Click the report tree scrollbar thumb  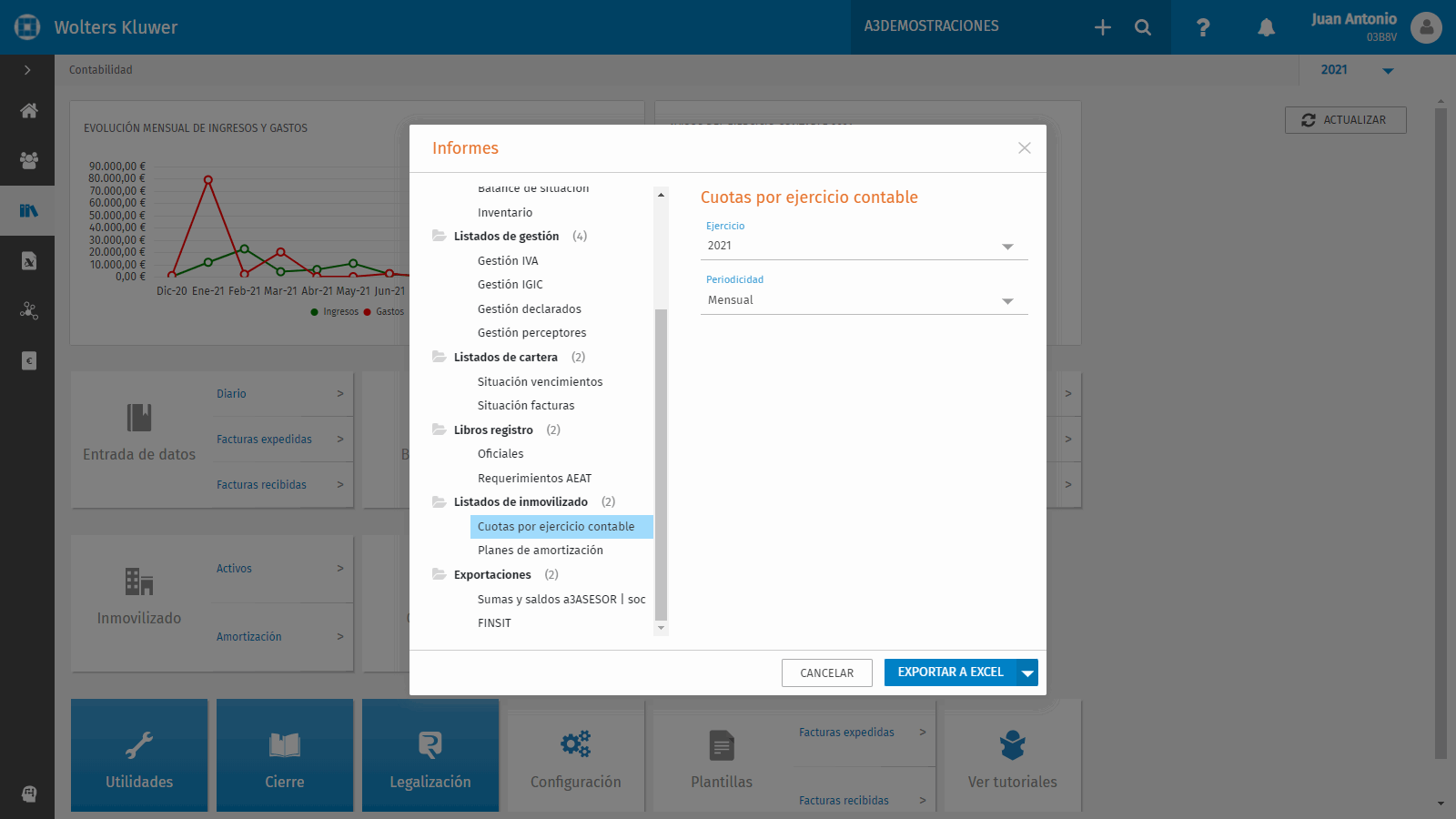661,464
